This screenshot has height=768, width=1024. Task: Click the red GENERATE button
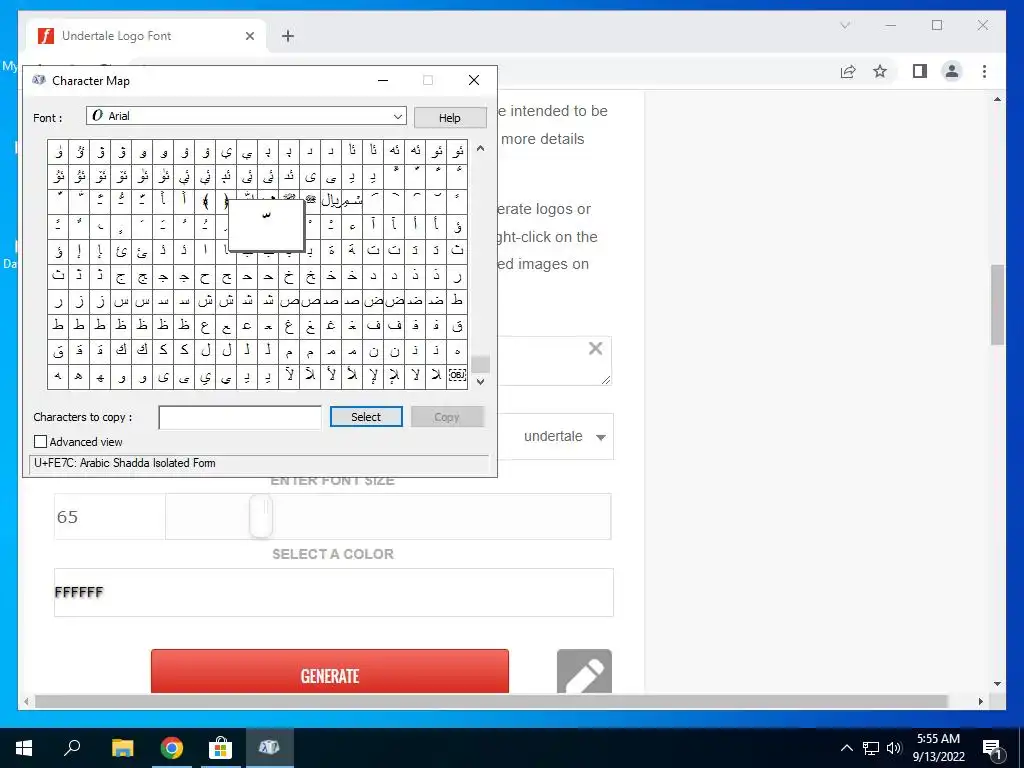[x=330, y=671]
